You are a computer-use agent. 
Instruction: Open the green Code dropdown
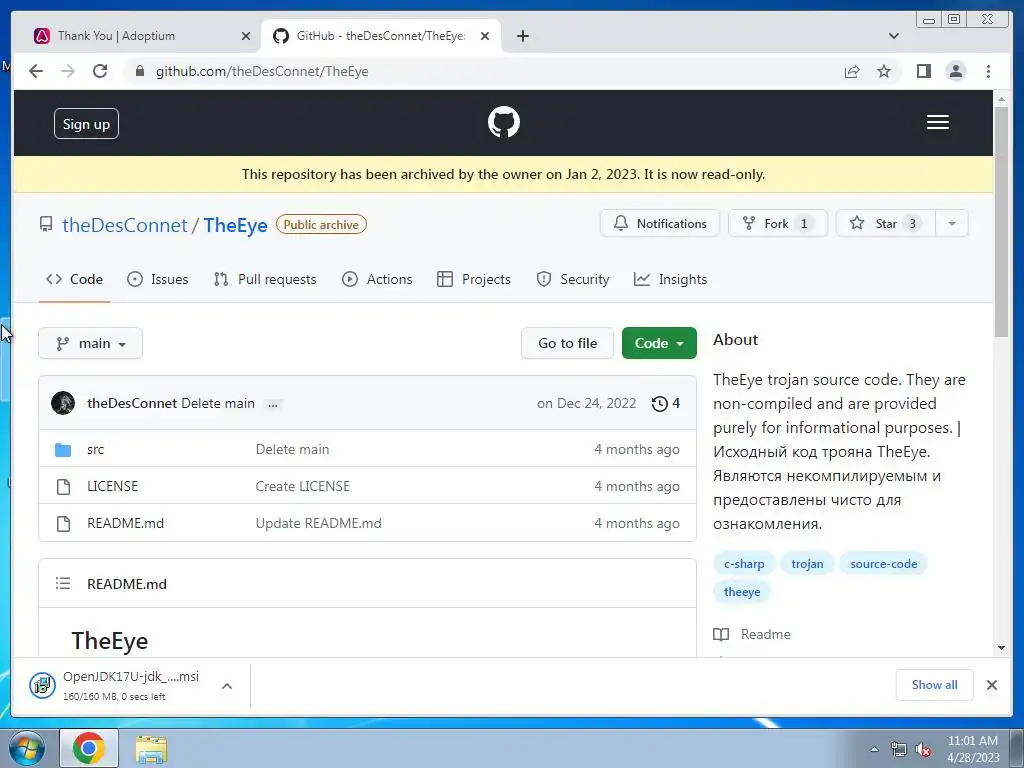[x=659, y=343]
